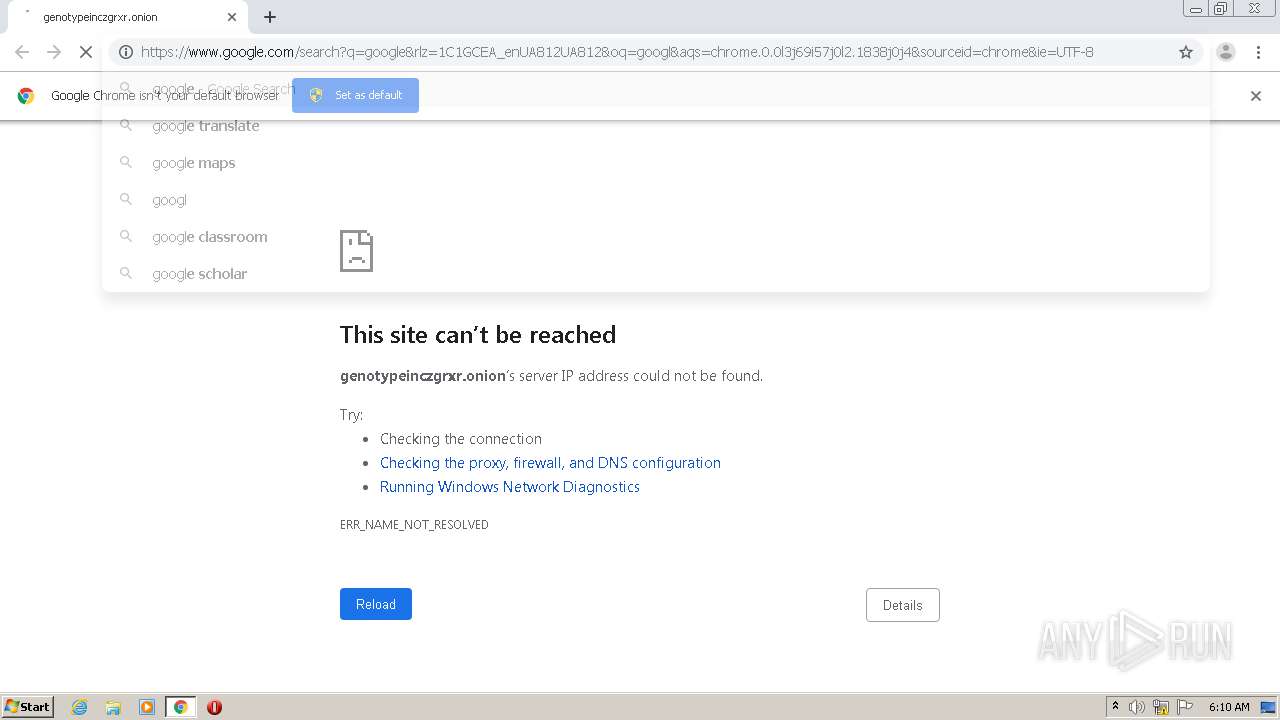Show hidden system tray icons

point(1115,707)
